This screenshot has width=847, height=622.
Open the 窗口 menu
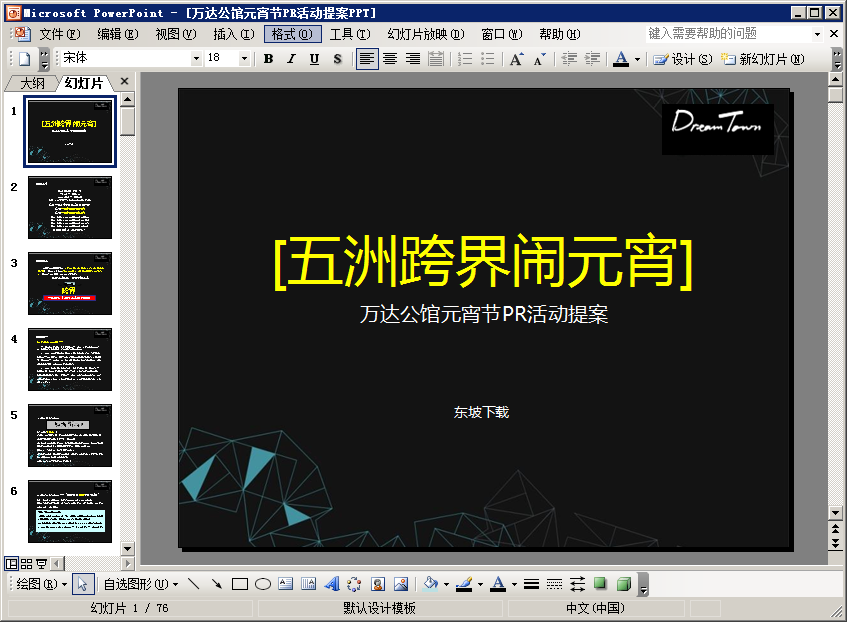tap(502, 34)
